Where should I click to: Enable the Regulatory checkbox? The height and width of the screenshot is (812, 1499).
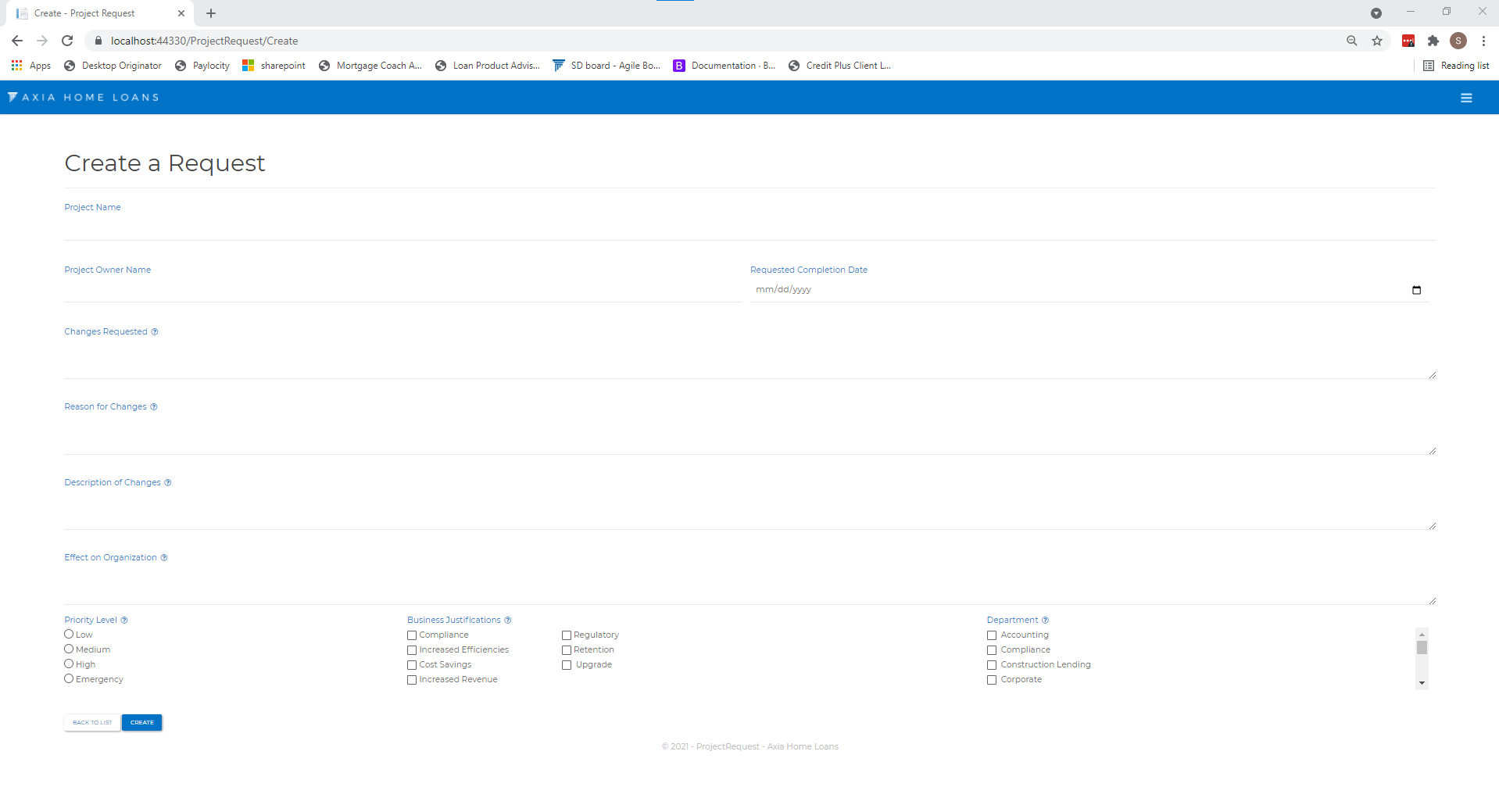click(566, 635)
